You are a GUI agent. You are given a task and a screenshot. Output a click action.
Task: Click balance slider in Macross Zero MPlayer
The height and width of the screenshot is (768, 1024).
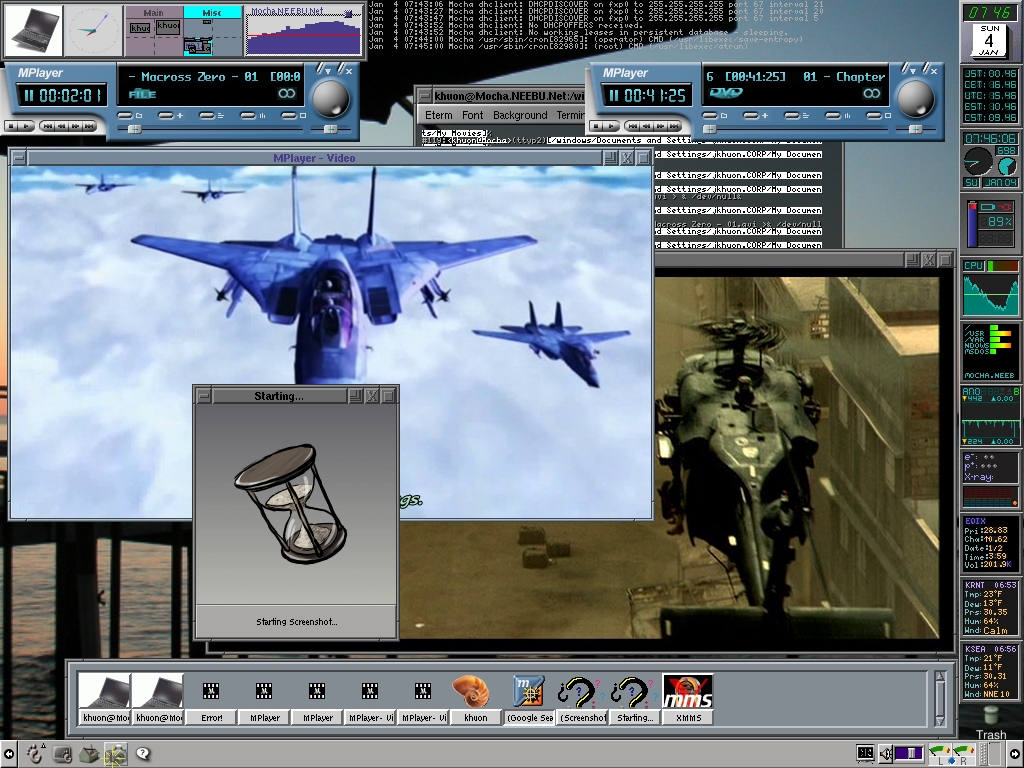(330, 129)
